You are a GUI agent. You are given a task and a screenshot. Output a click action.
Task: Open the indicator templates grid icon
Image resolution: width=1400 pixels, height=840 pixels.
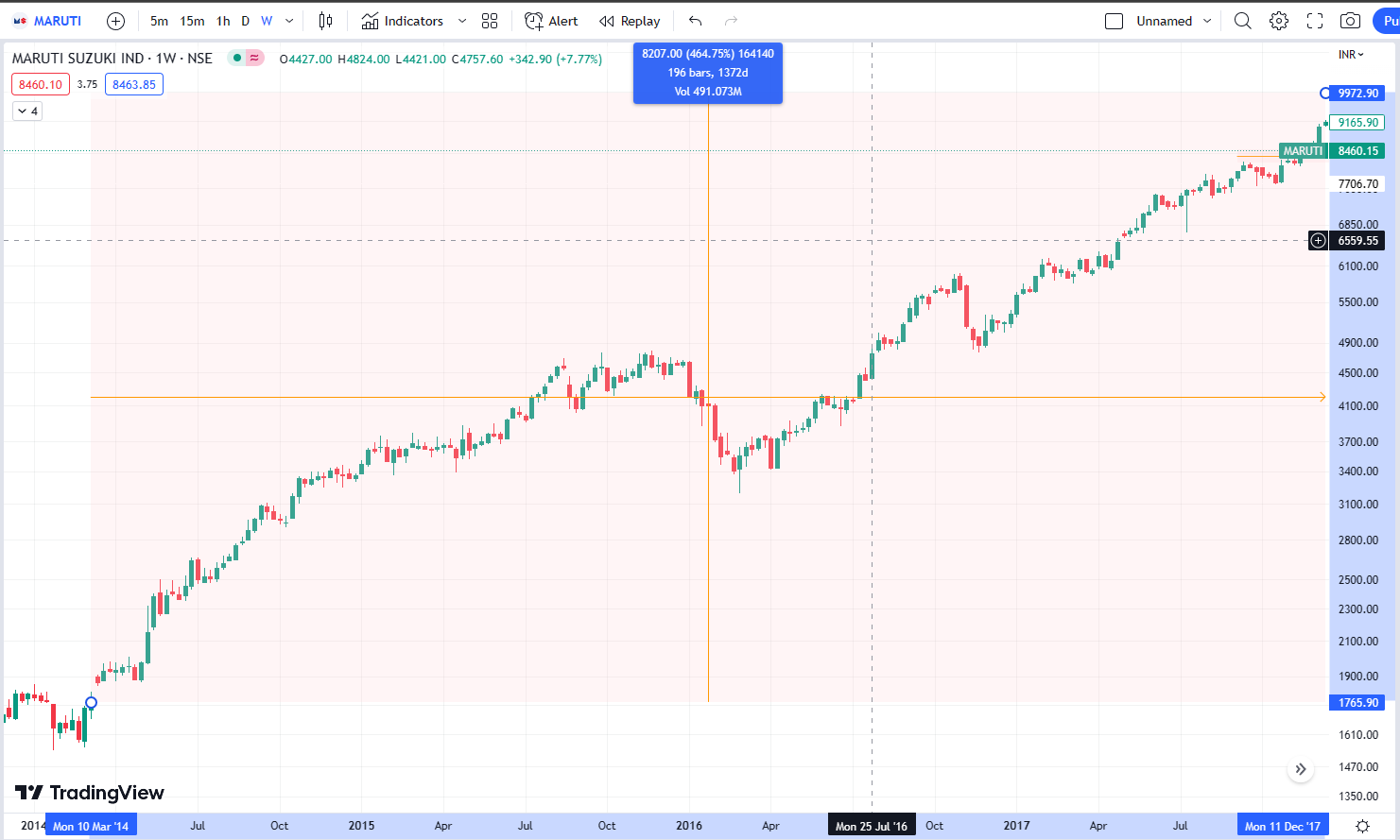click(x=490, y=21)
